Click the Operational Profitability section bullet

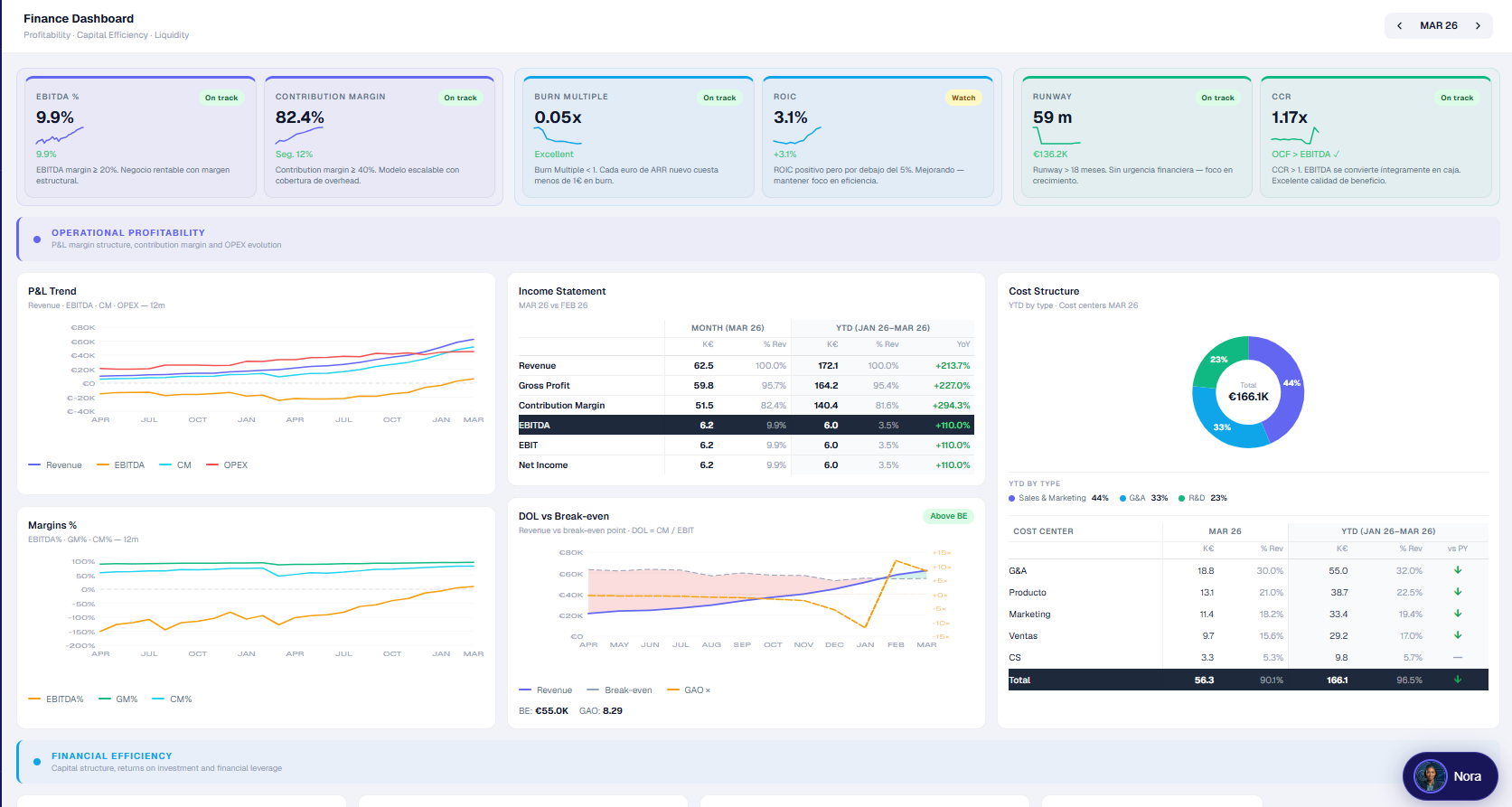[37, 239]
